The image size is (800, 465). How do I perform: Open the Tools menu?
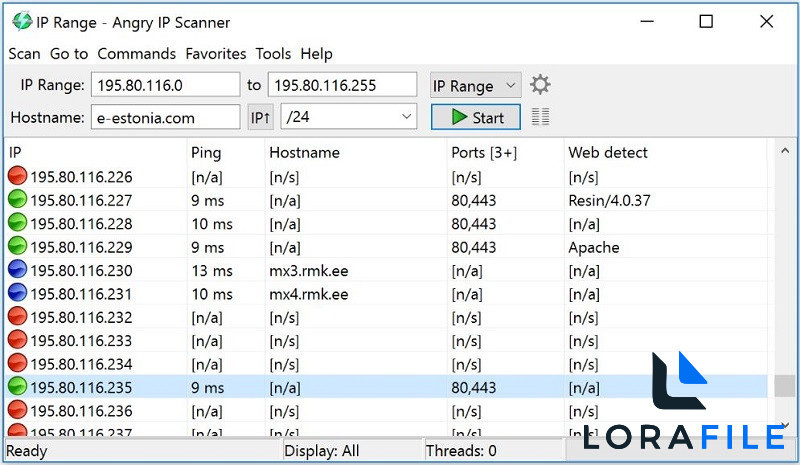click(273, 54)
